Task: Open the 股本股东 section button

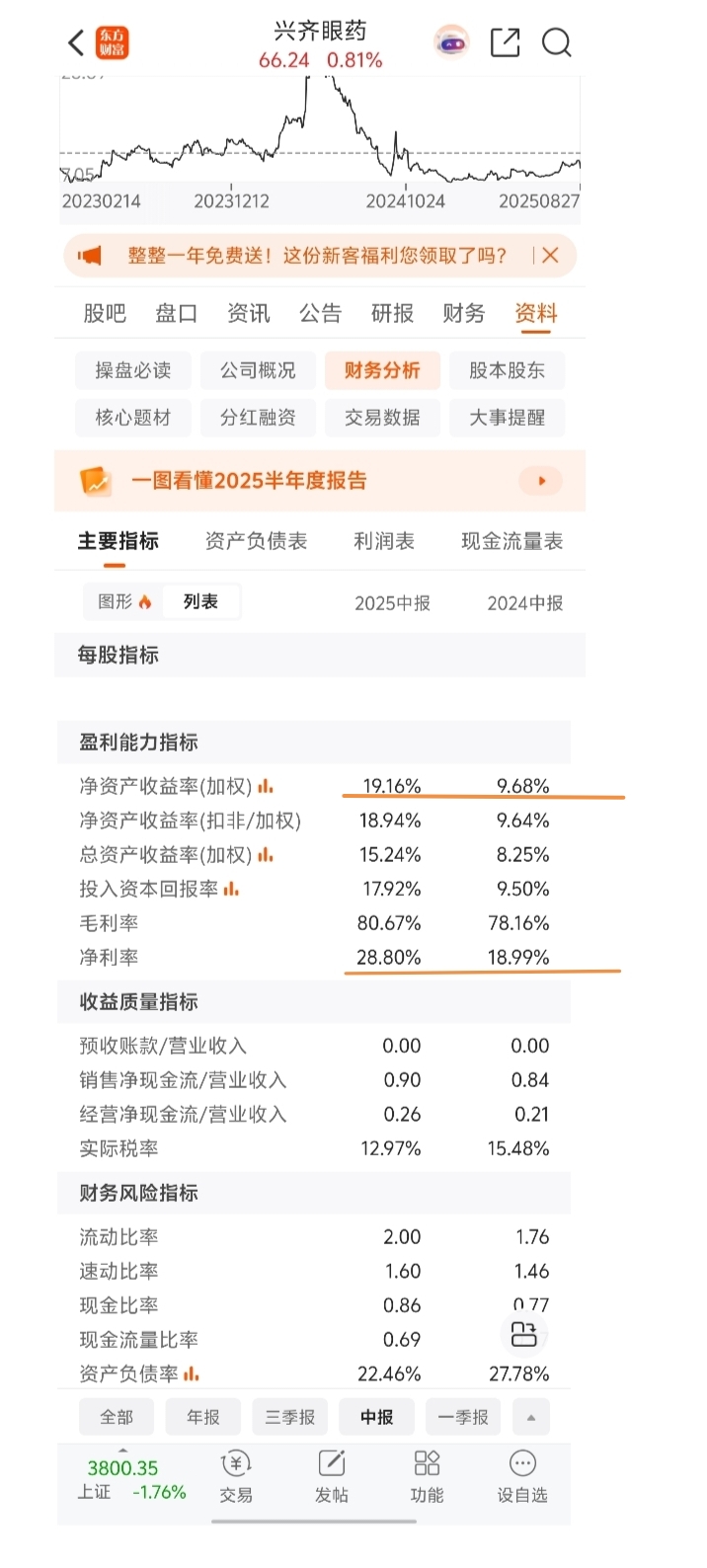Action: (508, 370)
